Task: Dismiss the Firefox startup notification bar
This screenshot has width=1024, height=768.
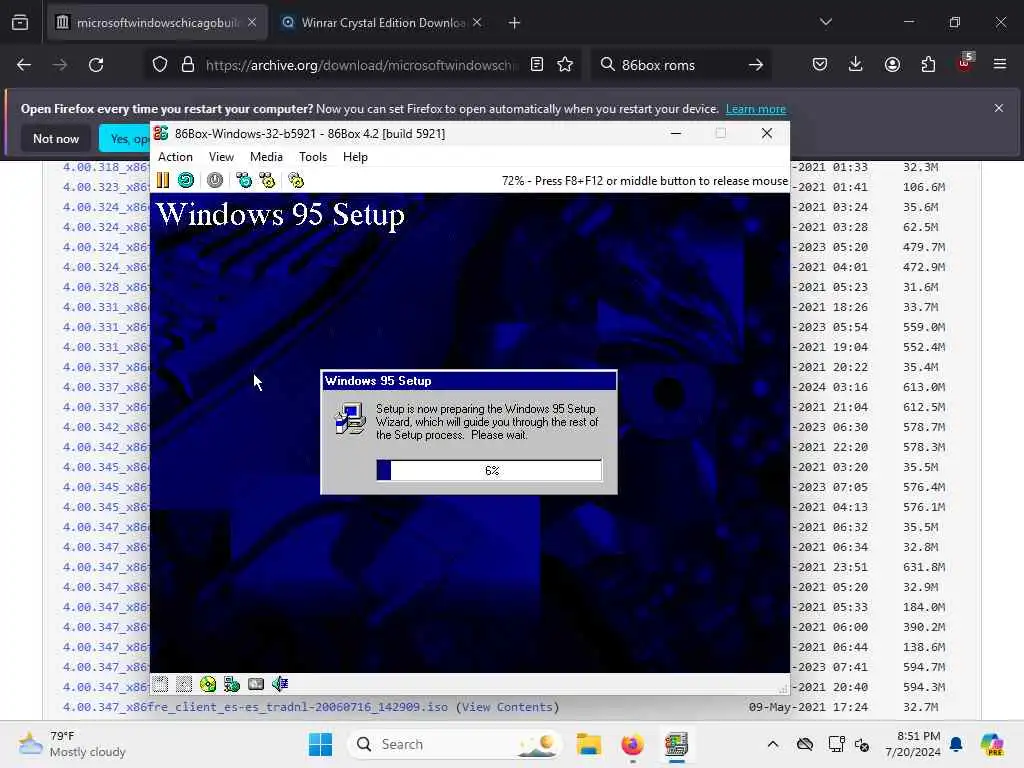Action: 999,108
